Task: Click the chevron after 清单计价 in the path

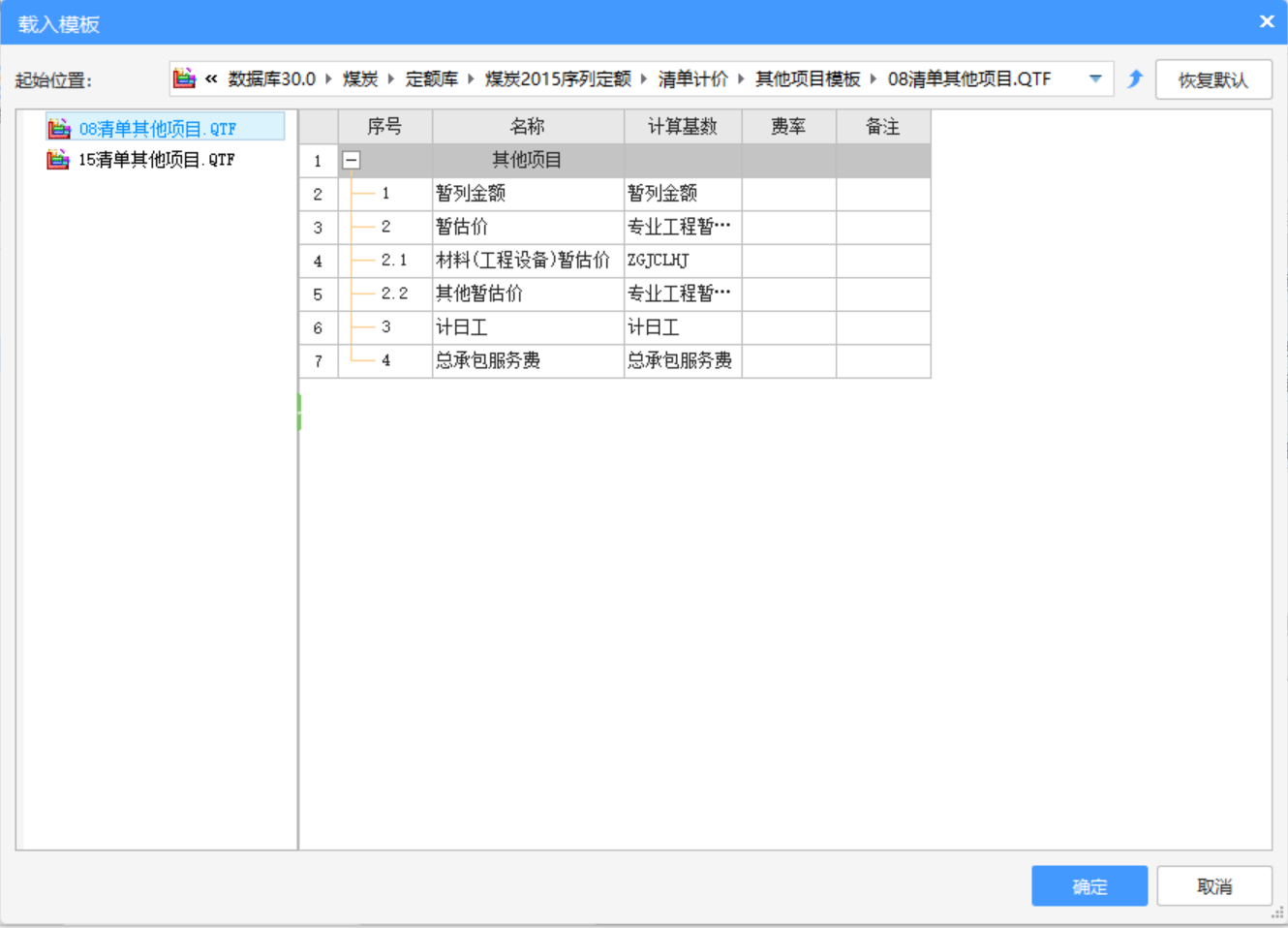Action: pyautogui.click(x=741, y=79)
